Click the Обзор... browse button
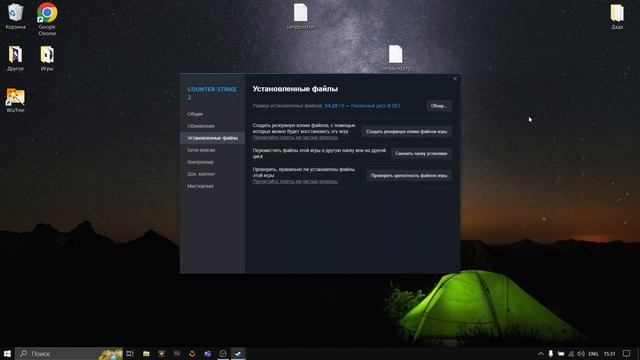This screenshot has width=640, height=360. [439, 106]
